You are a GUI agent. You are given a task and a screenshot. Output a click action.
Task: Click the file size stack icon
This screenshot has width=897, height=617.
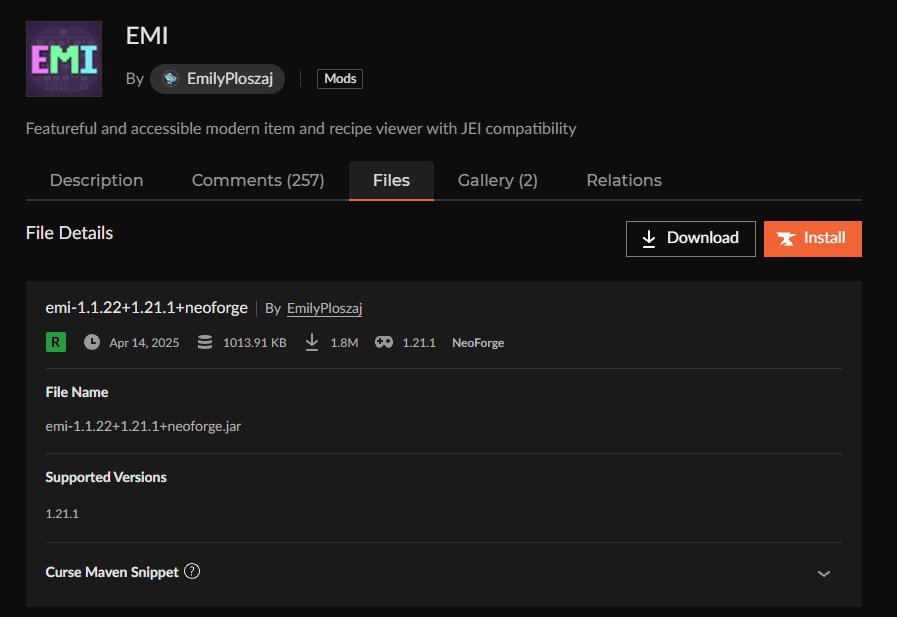tap(205, 342)
